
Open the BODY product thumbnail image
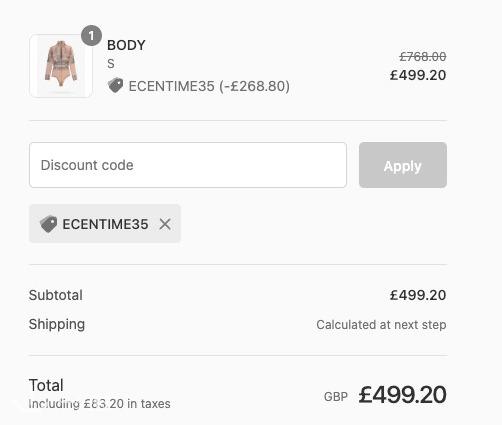(61, 66)
